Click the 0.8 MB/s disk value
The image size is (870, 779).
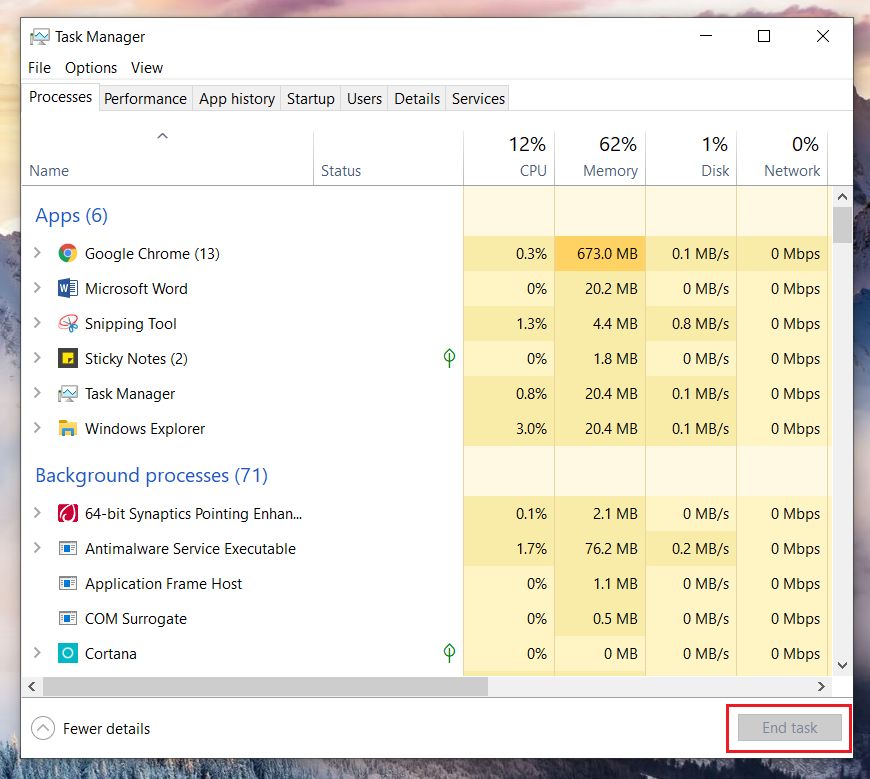click(x=700, y=323)
